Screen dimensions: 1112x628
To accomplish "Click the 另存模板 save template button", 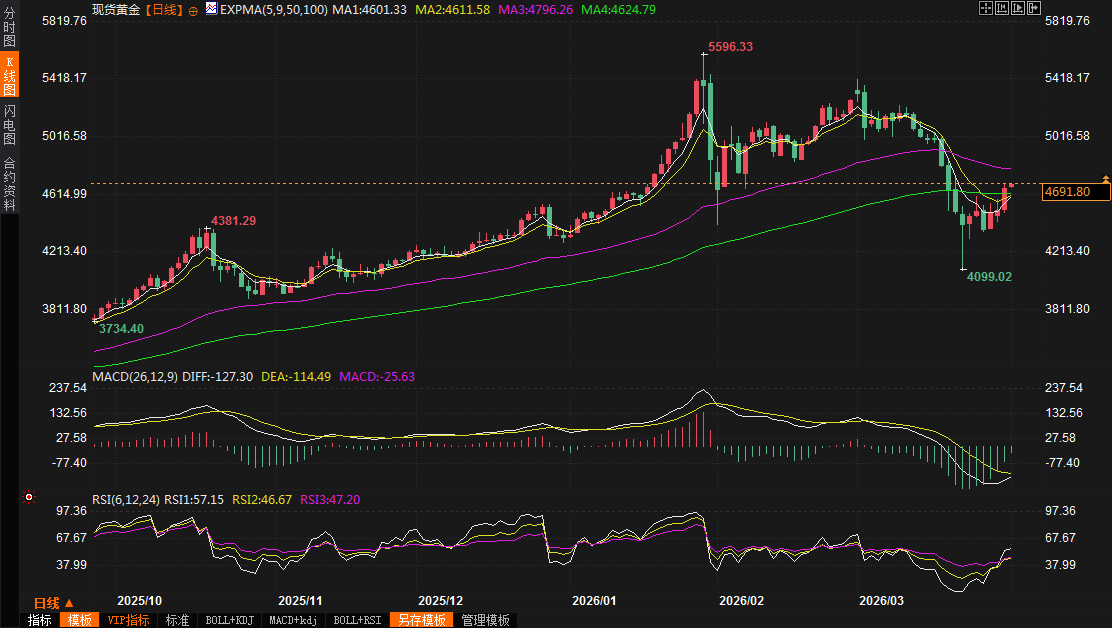I will click(421, 620).
